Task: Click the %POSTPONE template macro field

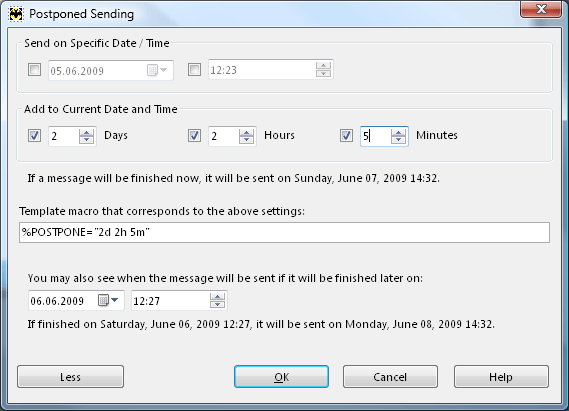Action: [284, 233]
